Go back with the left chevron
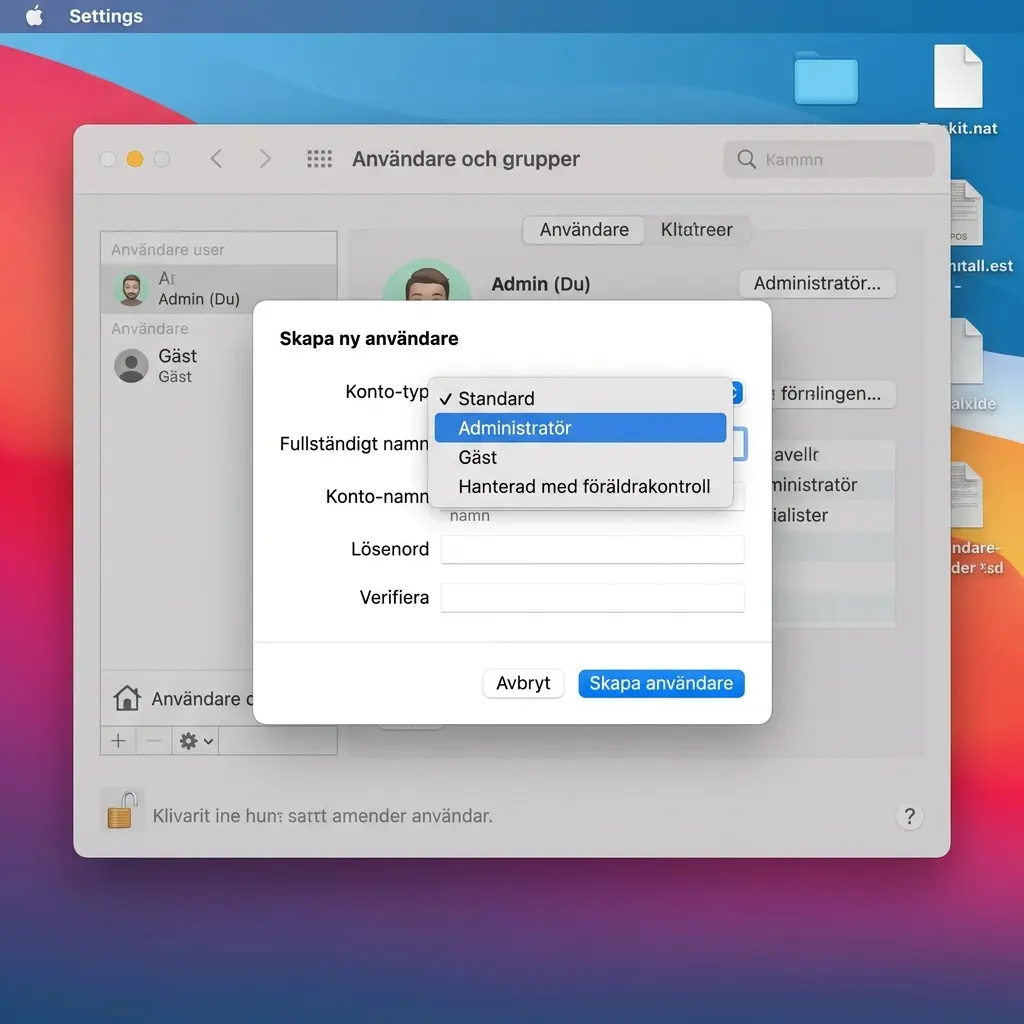The image size is (1024, 1024). coord(216,159)
